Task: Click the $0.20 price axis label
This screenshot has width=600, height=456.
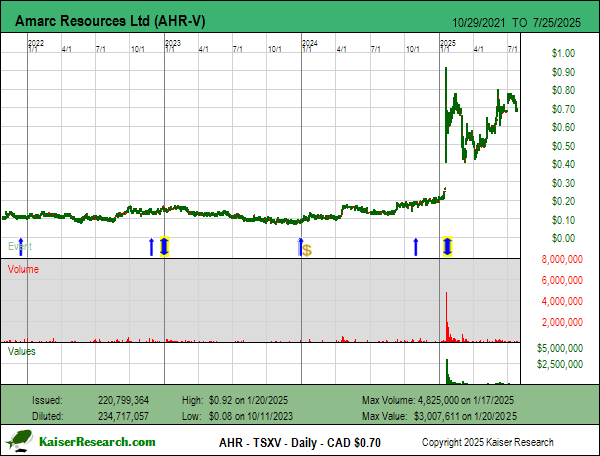Action: click(x=563, y=201)
